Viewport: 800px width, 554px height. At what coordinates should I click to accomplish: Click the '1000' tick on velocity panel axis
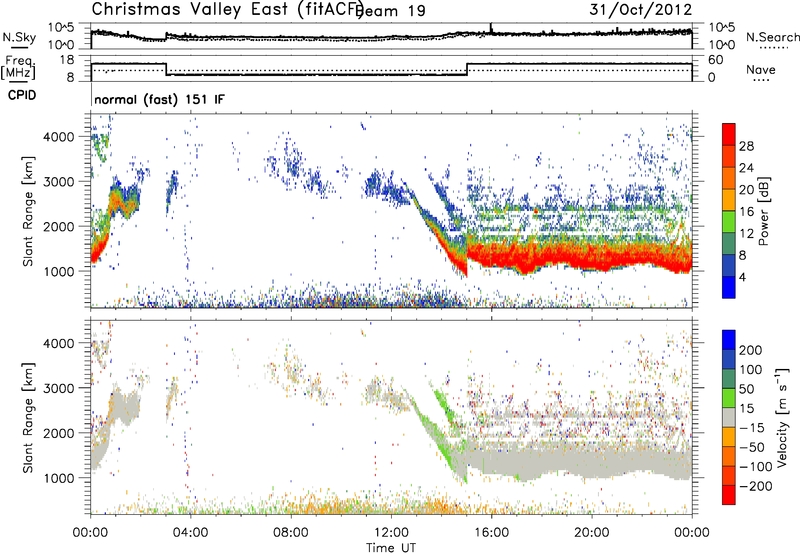pyautogui.click(x=58, y=478)
